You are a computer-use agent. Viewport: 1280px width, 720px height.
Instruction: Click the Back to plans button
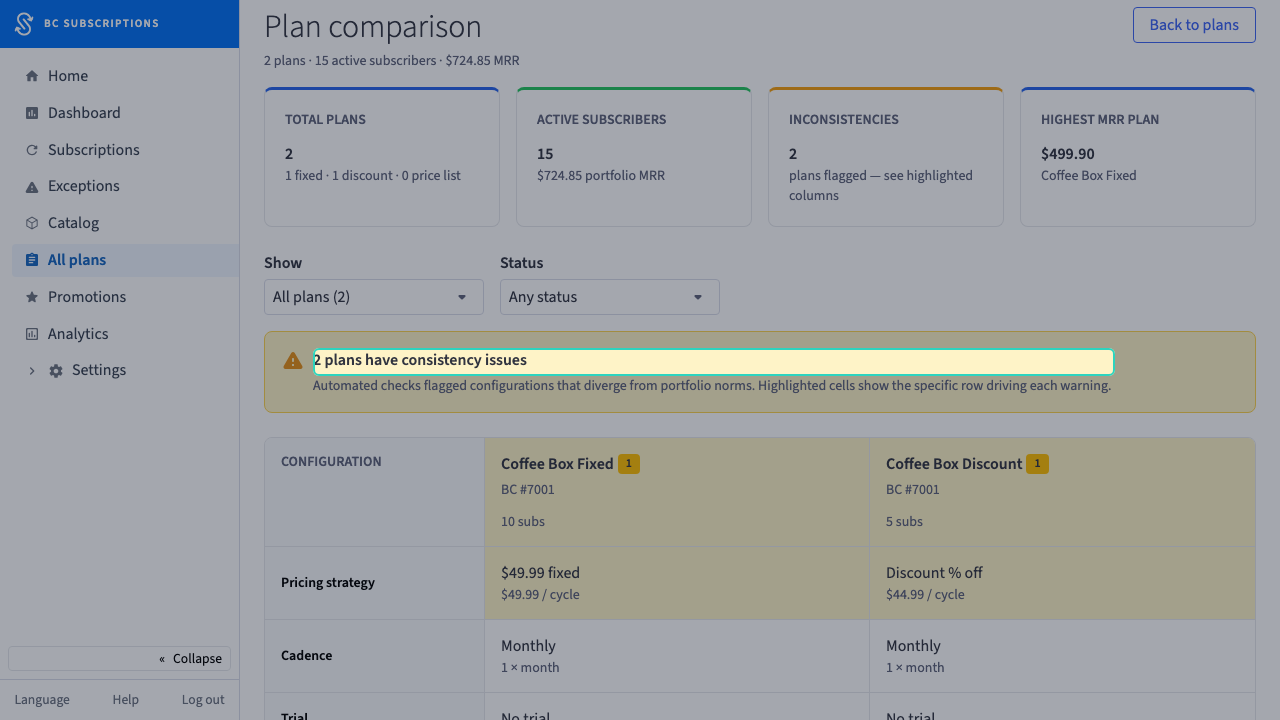tap(1194, 25)
